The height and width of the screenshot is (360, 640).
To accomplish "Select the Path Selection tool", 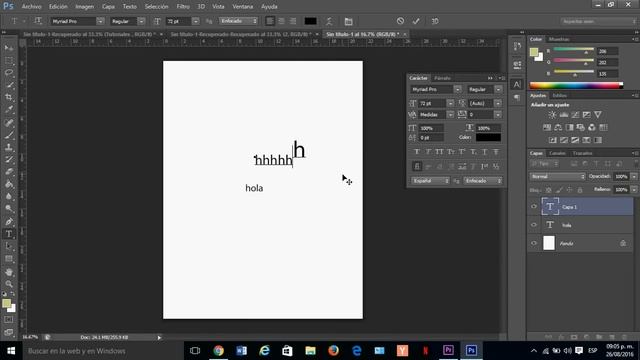I will click(9, 247).
